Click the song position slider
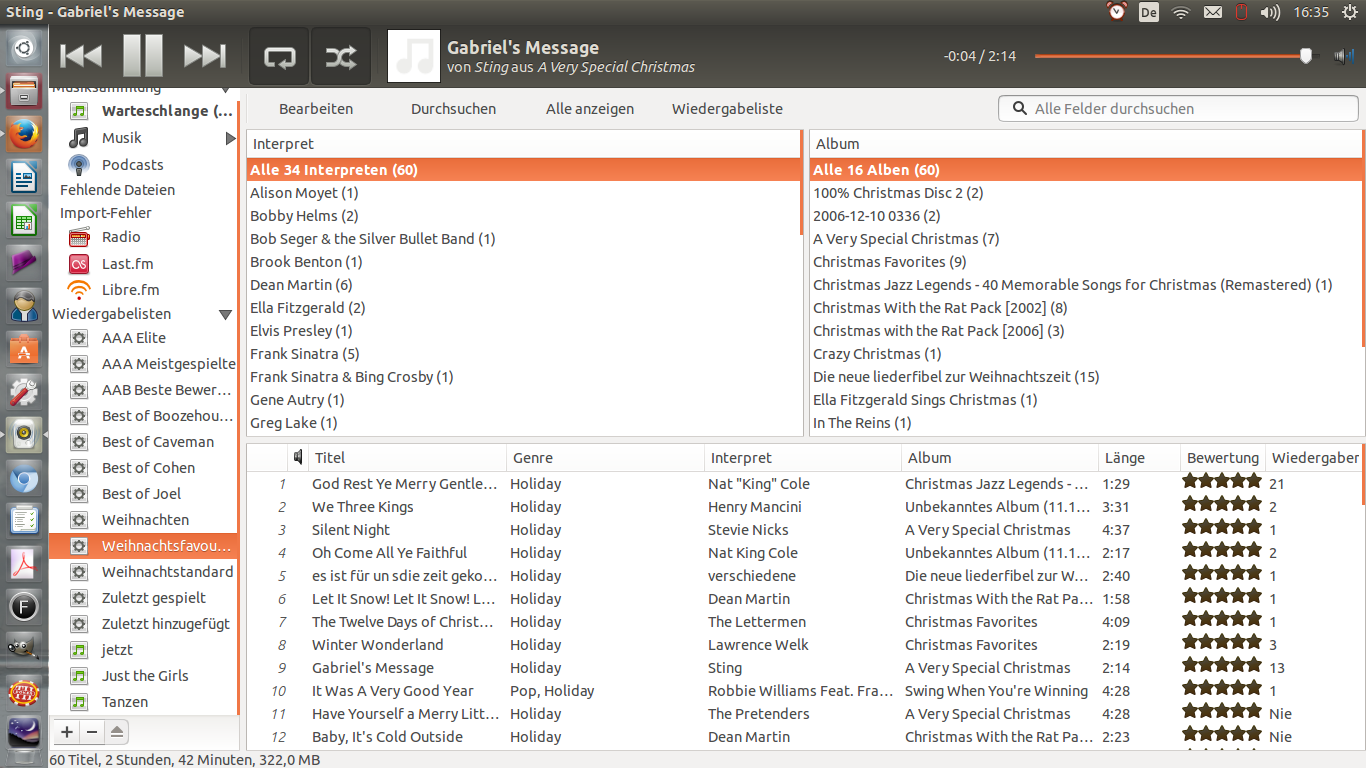Viewport: 1366px width, 768px height. [x=1170, y=56]
